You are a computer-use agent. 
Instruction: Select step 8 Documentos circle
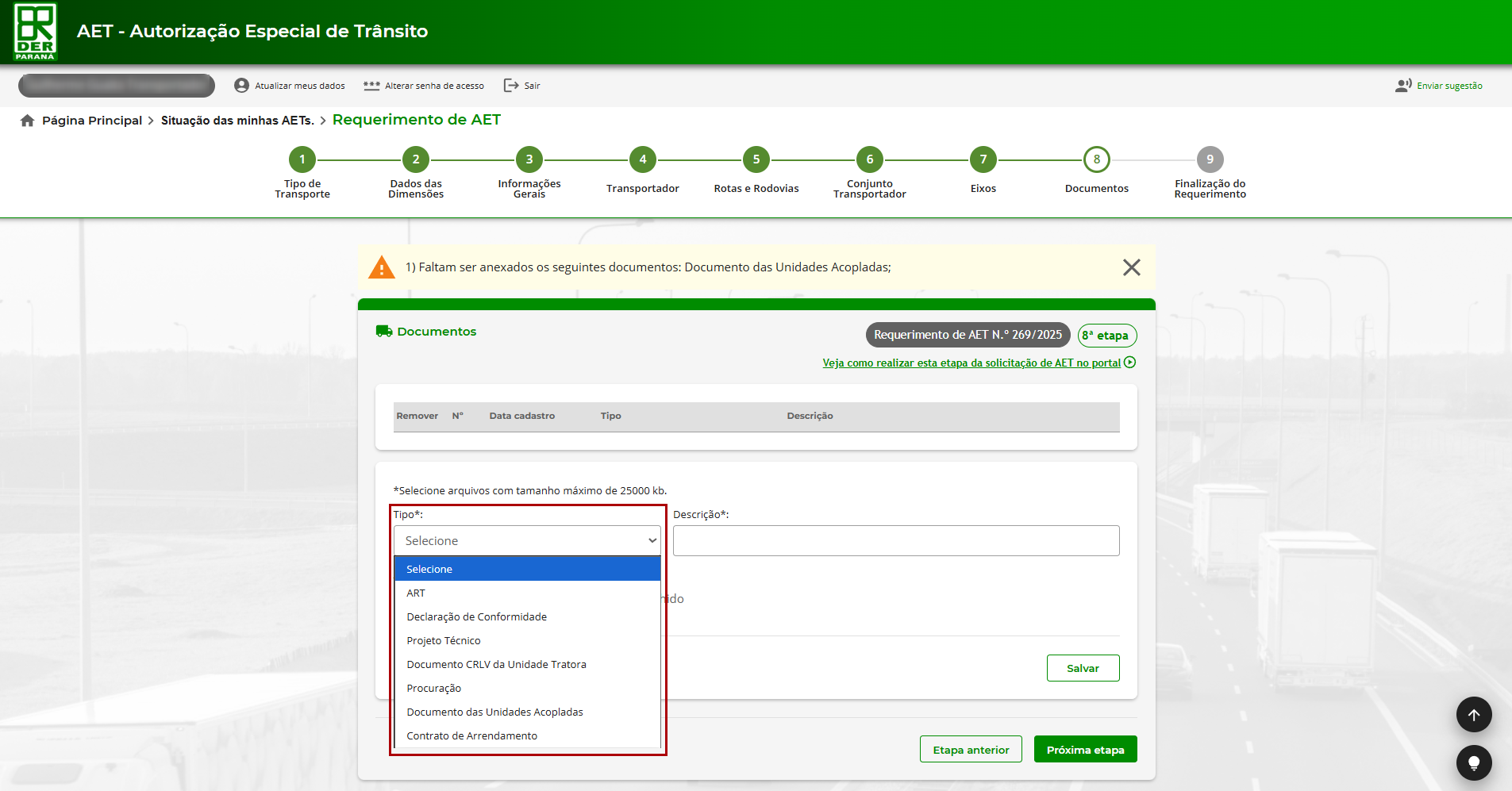(1097, 159)
